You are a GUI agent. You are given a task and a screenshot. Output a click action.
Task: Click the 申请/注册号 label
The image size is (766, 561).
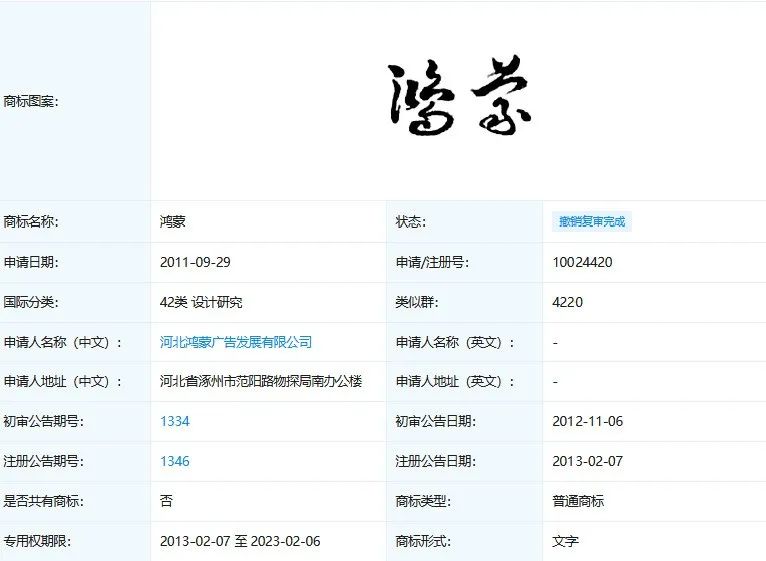coord(432,262)
